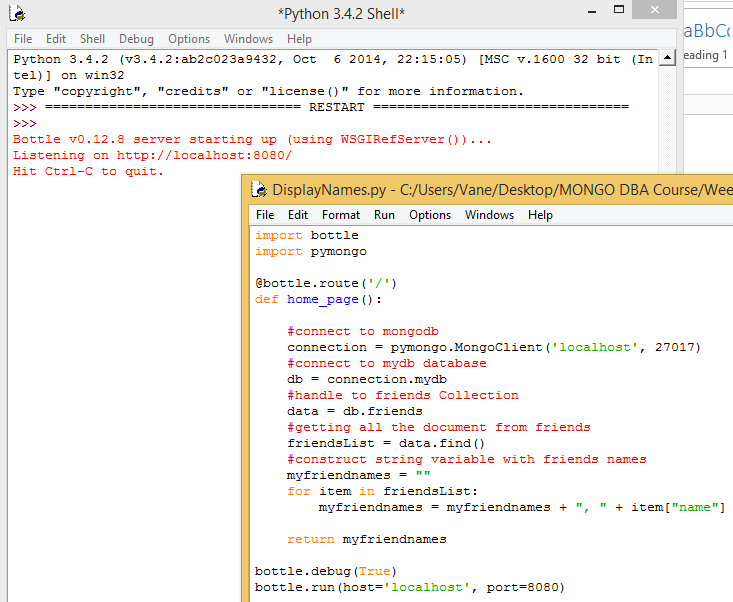
Task: Open File menu in Python Shell
Action: (23, 39)
